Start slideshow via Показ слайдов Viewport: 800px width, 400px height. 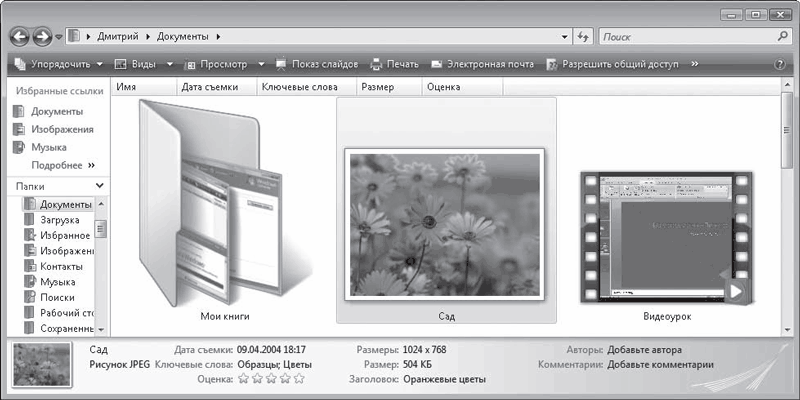[317, 64]
